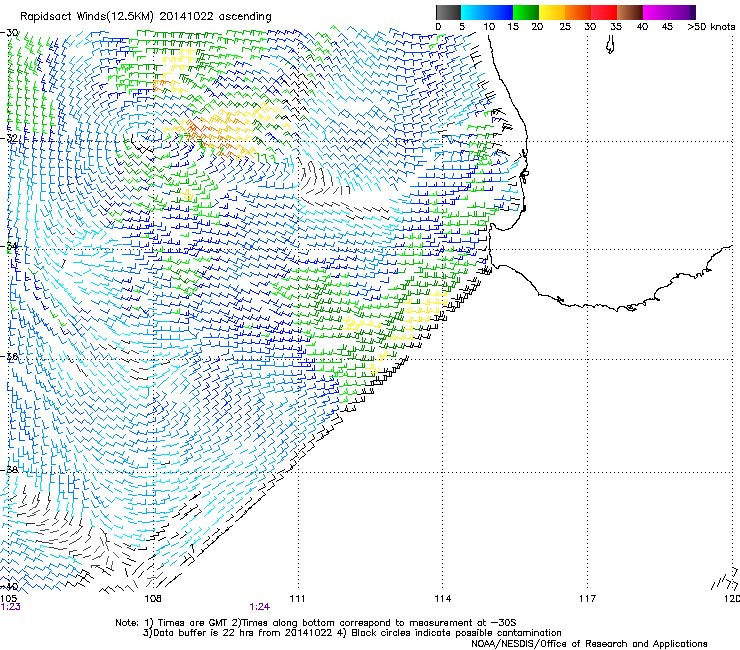The width and height of the screenshot is (740, 650).
Task: Click the longitude label '117'
Action: click(587, 599)
